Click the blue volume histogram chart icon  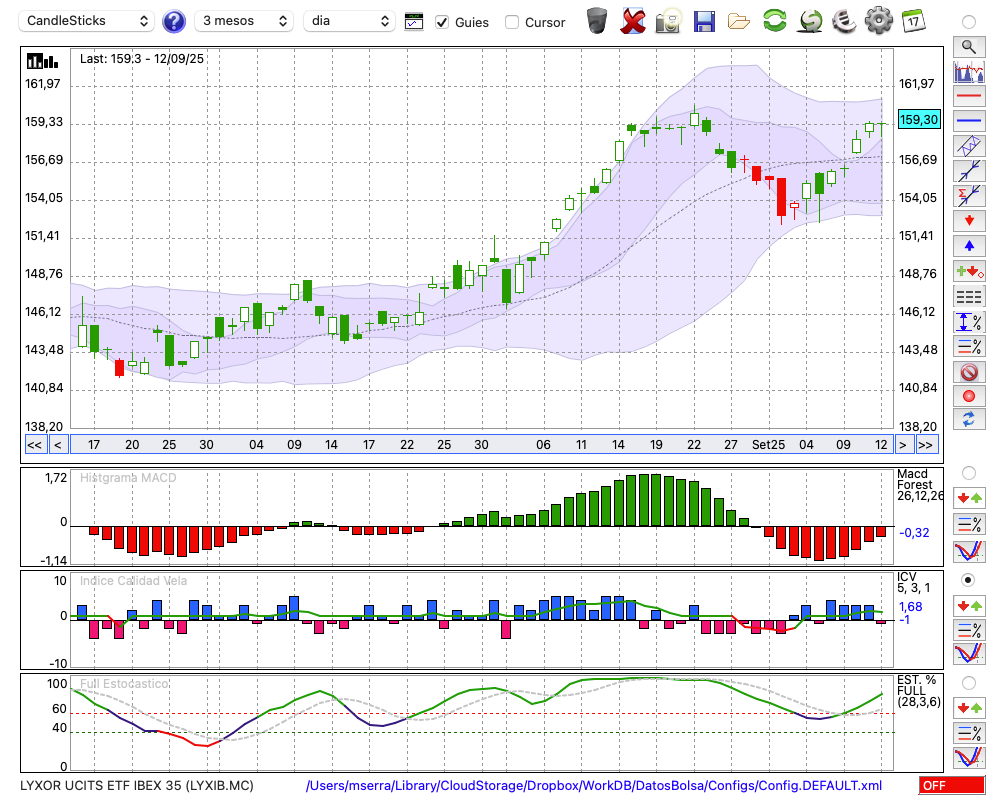969,71
